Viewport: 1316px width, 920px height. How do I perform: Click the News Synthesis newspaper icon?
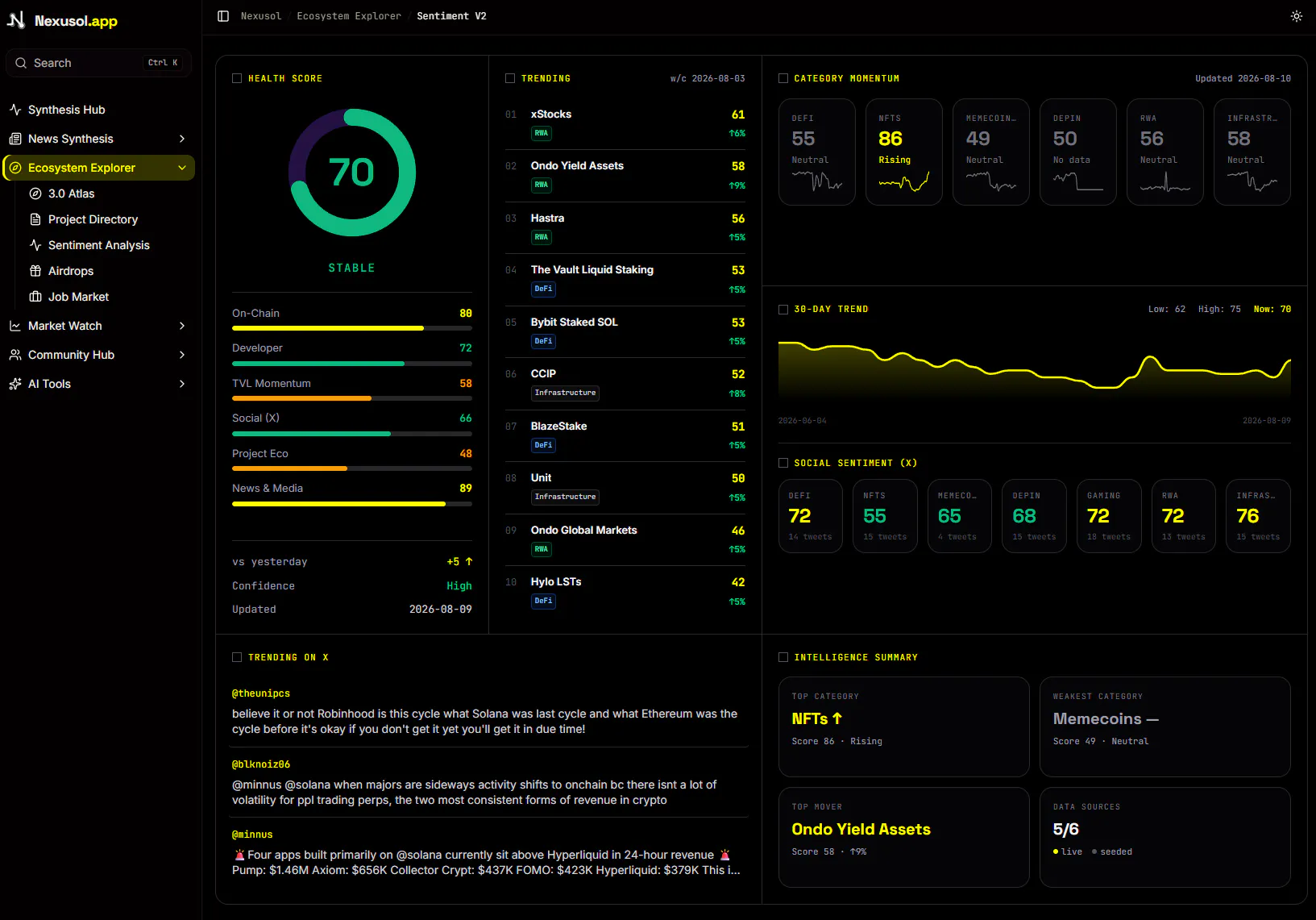(x=15, y=139)
